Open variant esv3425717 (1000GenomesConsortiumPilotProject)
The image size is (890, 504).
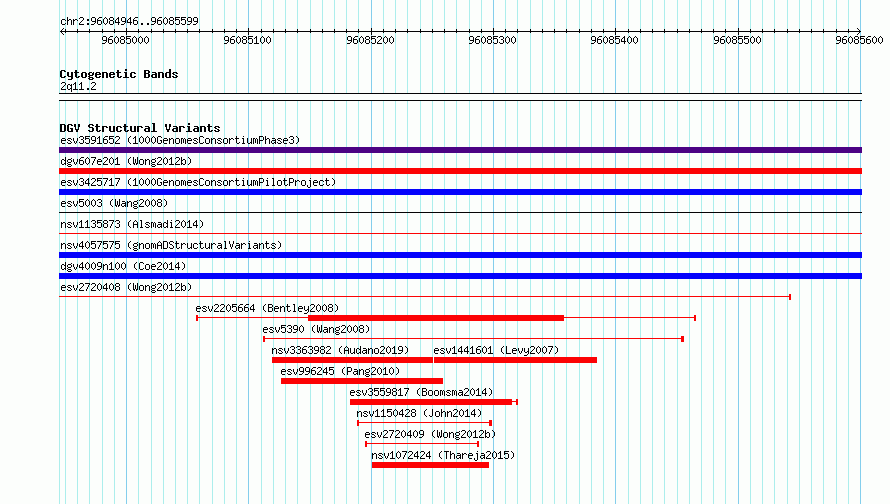tap(198, 182)
